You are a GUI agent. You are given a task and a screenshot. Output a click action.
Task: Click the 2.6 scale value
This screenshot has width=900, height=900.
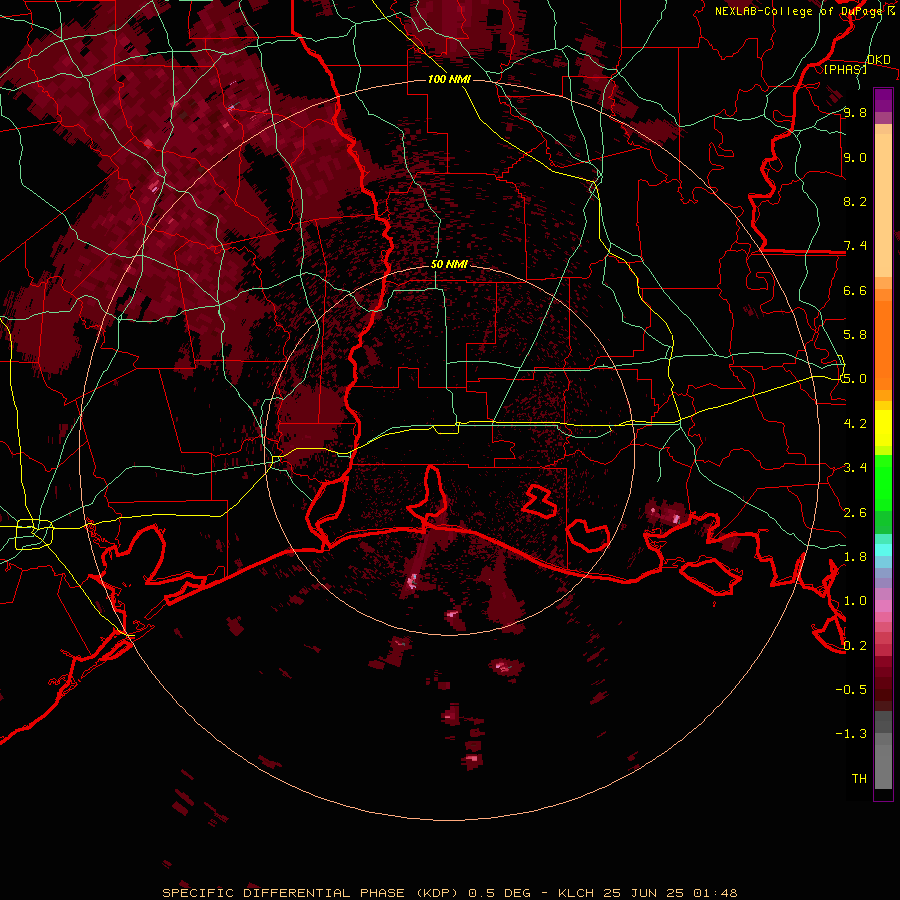click(x=855, y=513)
